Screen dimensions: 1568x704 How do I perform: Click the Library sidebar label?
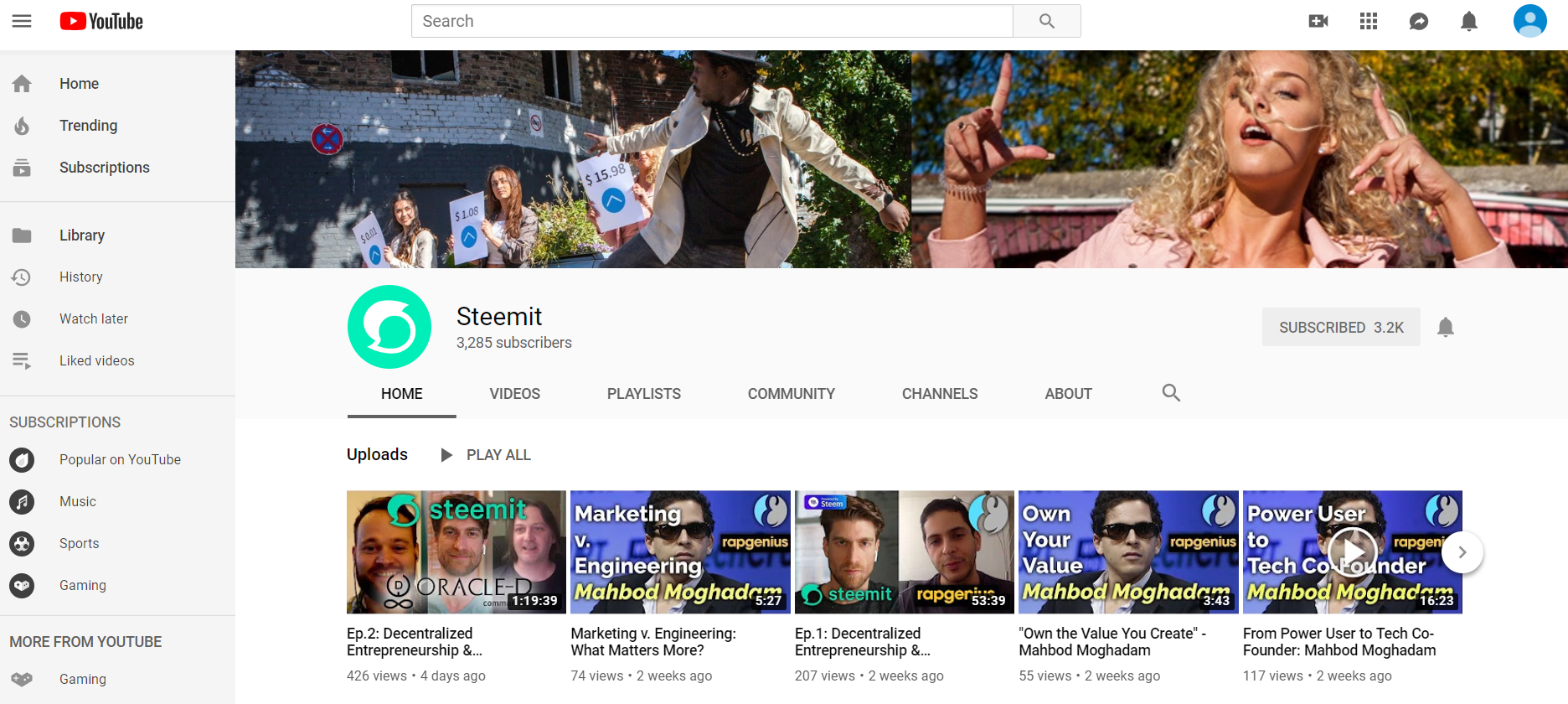tap(82, 236)
